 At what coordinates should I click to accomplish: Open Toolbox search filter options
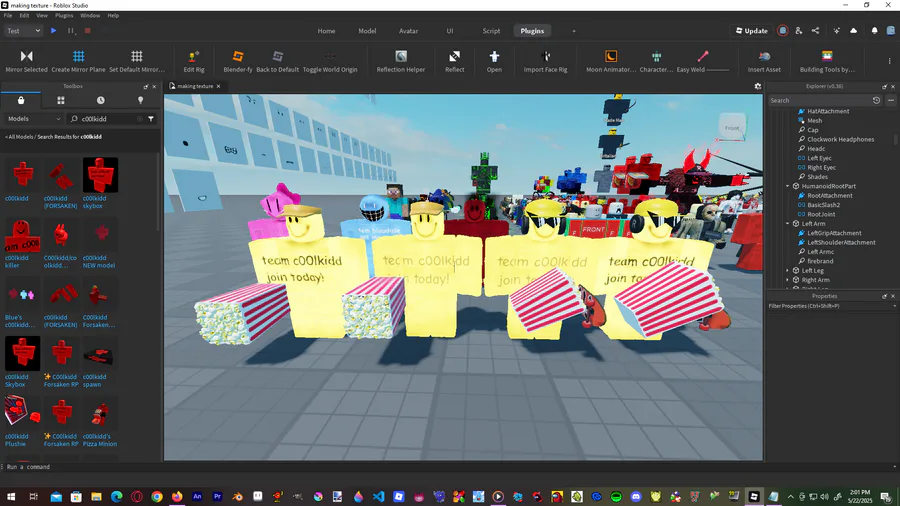coord(151,119)
